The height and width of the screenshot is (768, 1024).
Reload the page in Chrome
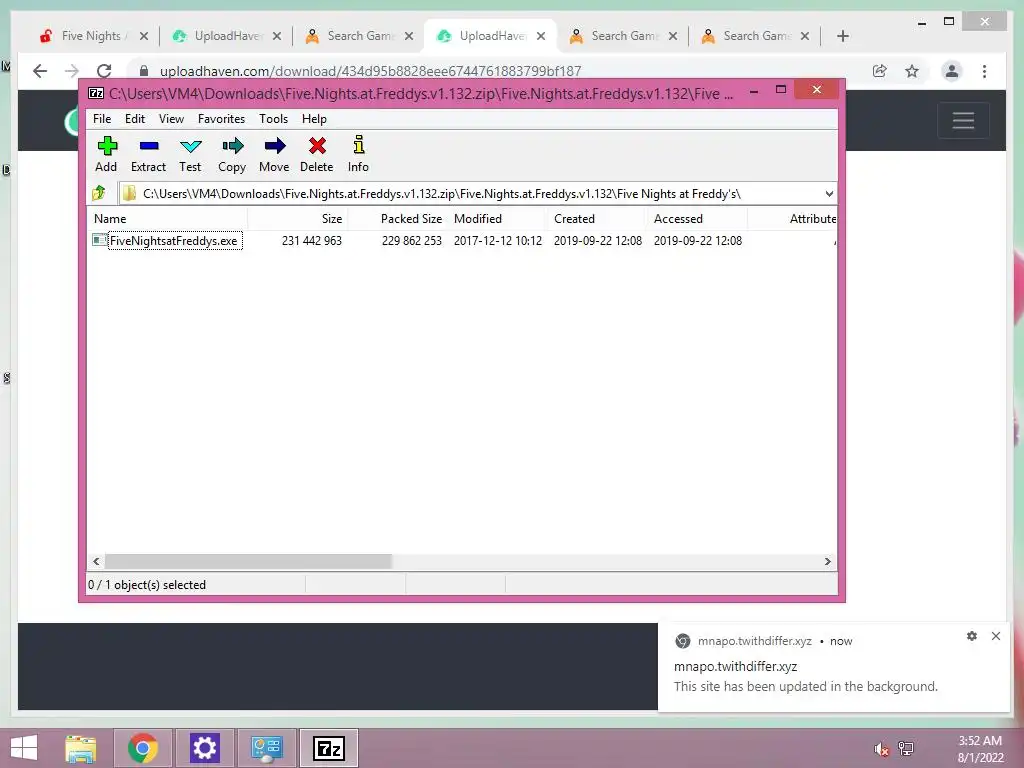(104, 71)
